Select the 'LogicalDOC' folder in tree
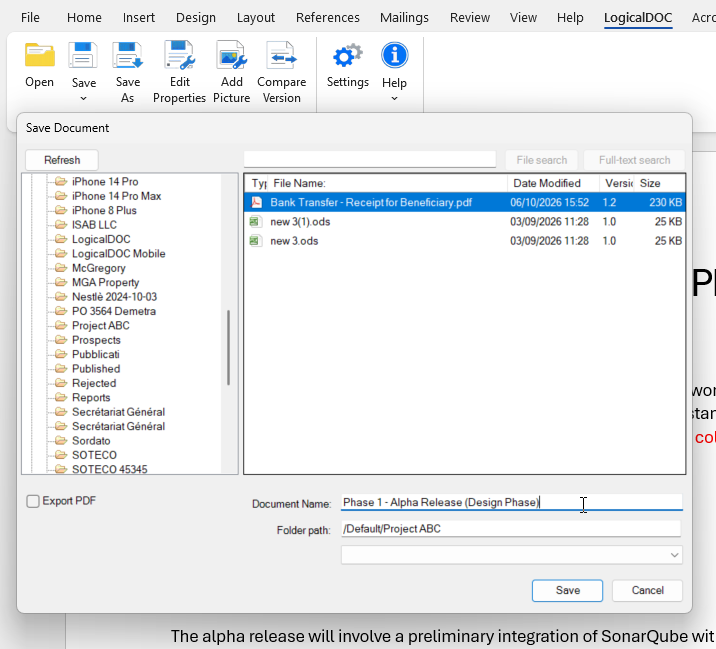The height and width of the screenshot is (649, 716). point(101,239)
